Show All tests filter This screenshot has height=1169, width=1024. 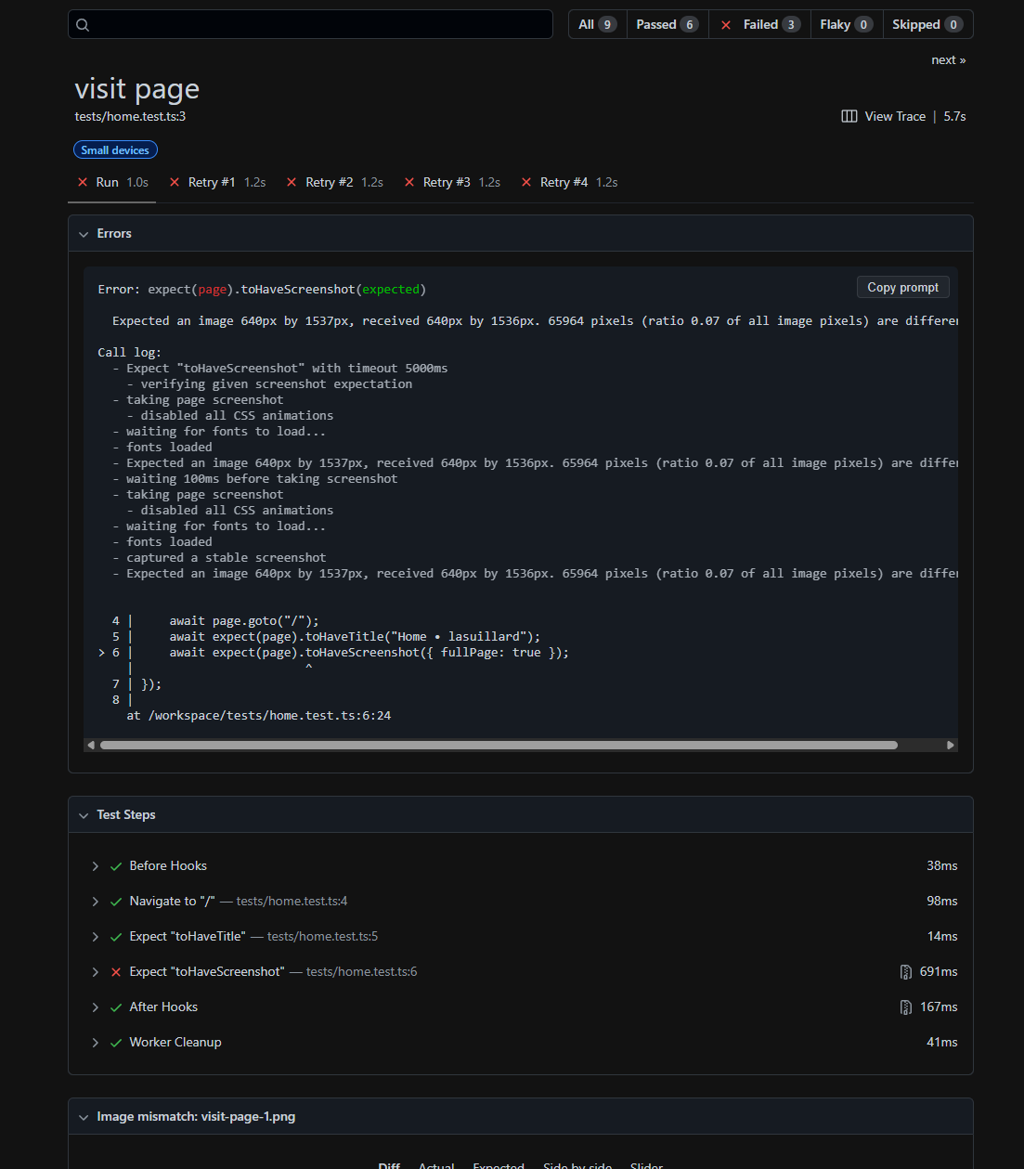[596, 25]
